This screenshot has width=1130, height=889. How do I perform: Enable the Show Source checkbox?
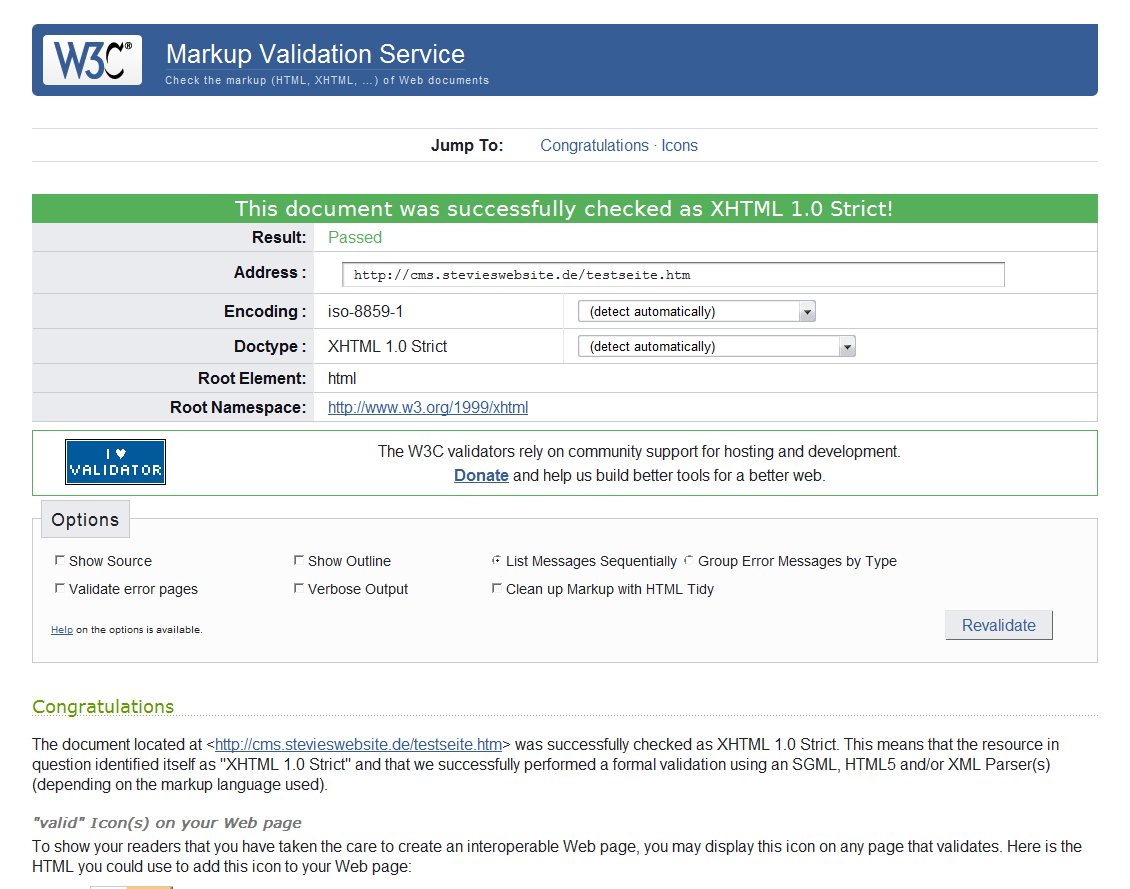click(x=60, y=560)
